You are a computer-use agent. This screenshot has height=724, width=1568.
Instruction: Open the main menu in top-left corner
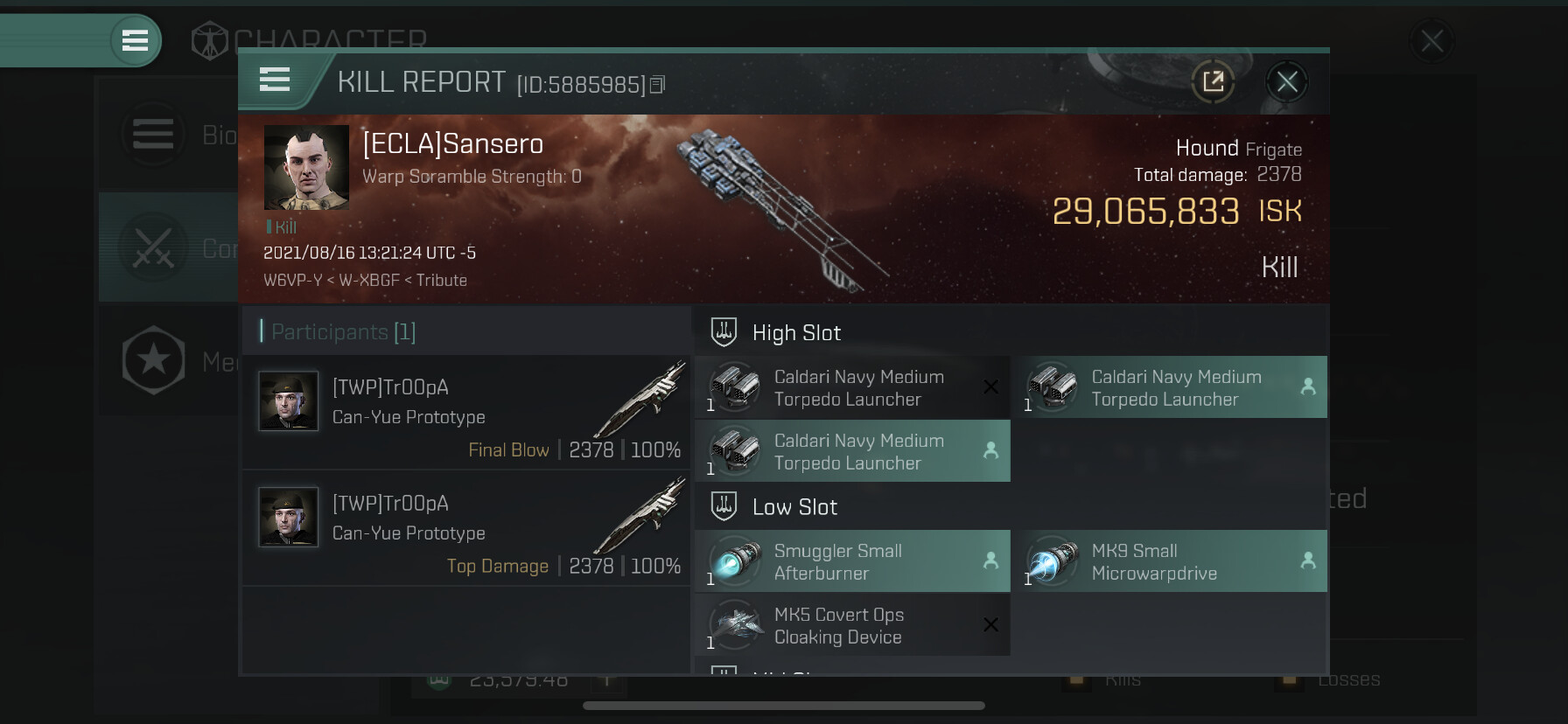135,40
